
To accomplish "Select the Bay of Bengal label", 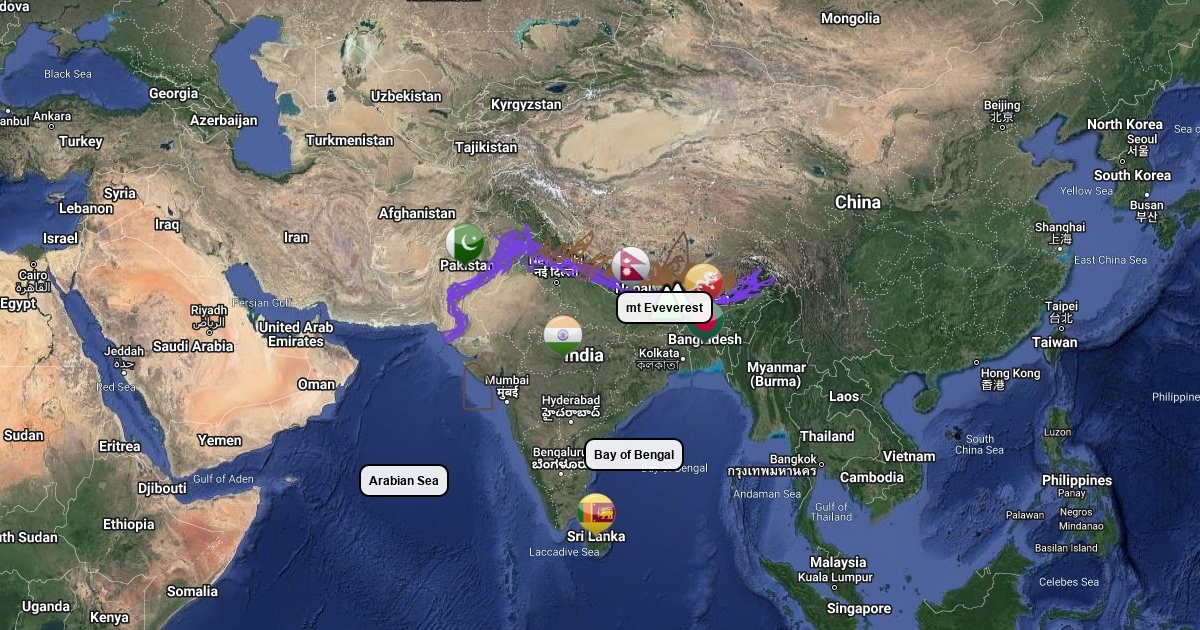I will 634,455.
